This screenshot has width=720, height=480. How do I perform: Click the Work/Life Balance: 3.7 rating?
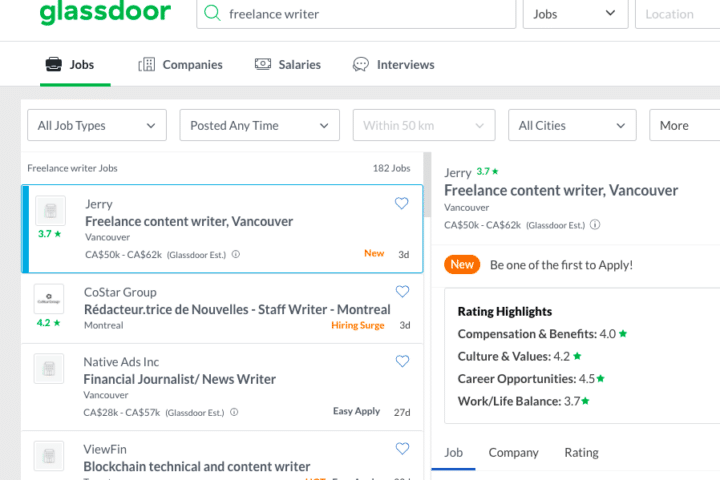(523, 401)
